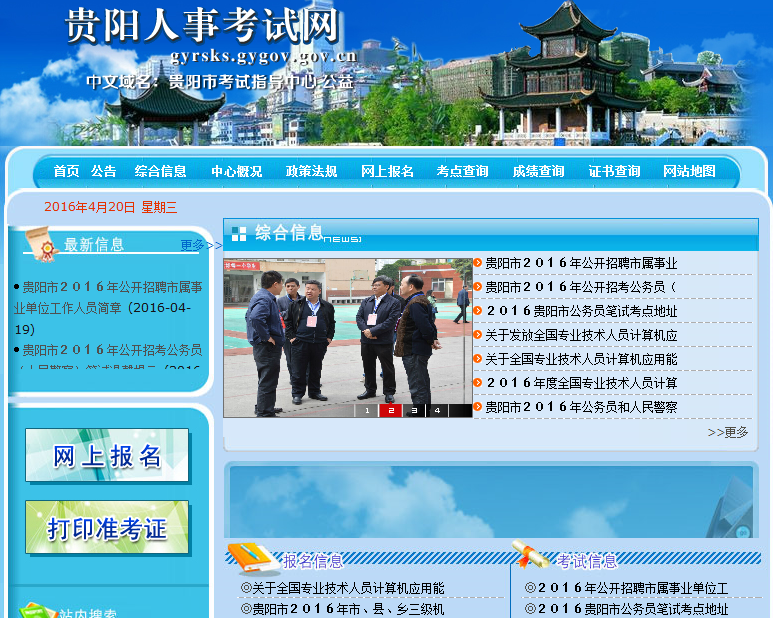
Task: Open news 关于发放全国专业技术人员计算机应
Action: tap(581, 335)
